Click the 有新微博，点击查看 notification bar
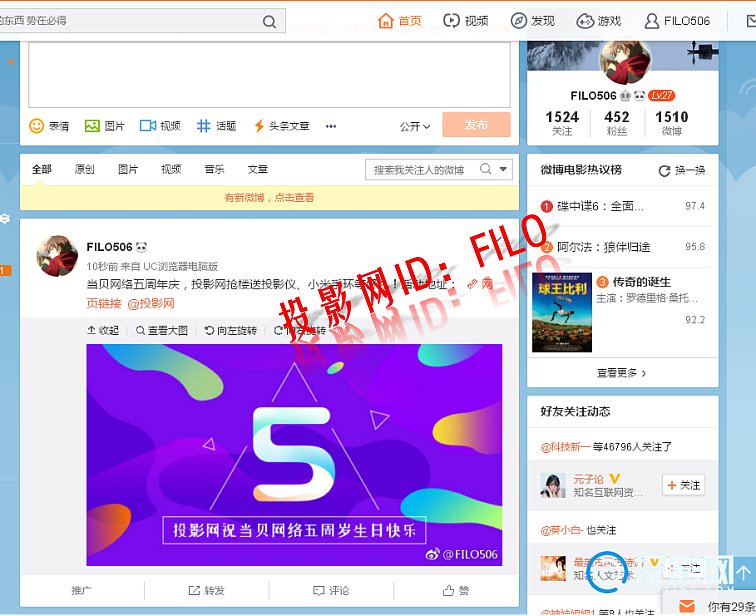Viewport: 756px width, 616px height. [269, 197]
